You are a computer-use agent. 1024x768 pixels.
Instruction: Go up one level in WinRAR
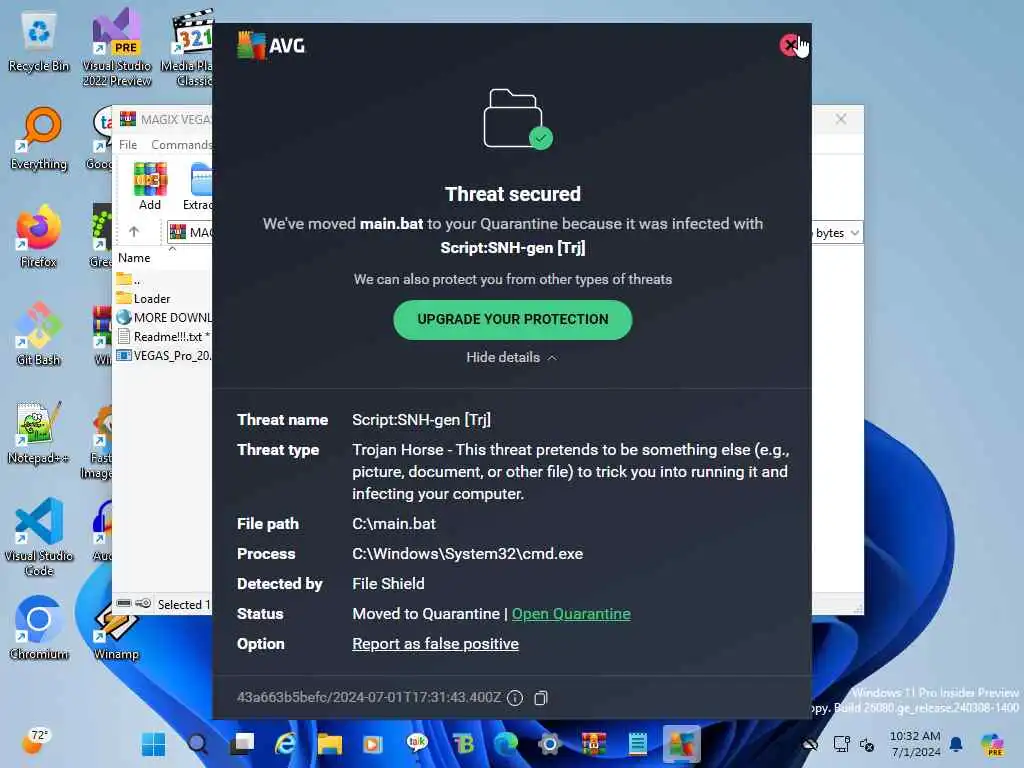[x=134, y=232]
